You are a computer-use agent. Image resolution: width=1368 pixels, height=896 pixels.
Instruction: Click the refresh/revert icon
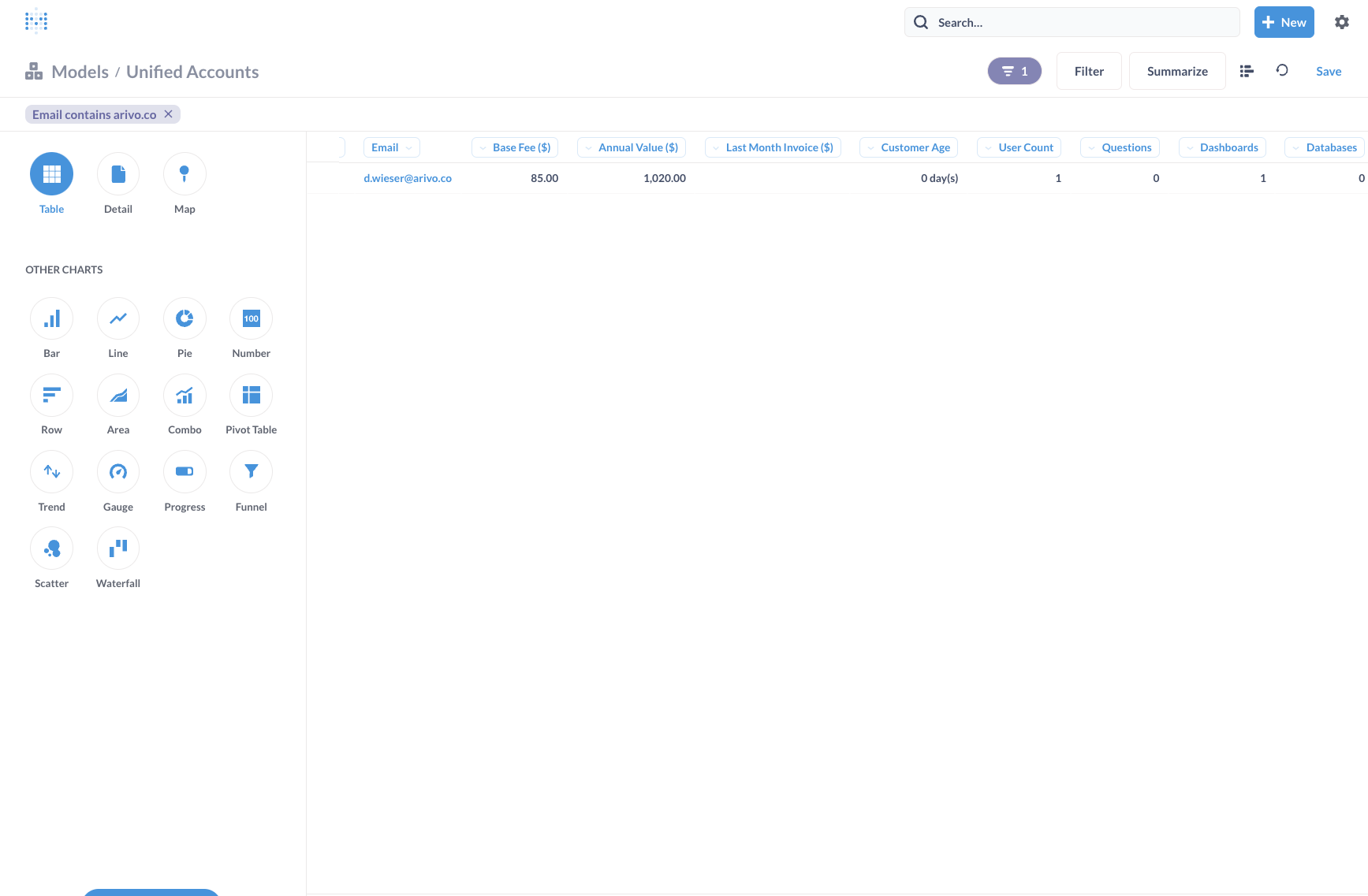pos(1282,70)
